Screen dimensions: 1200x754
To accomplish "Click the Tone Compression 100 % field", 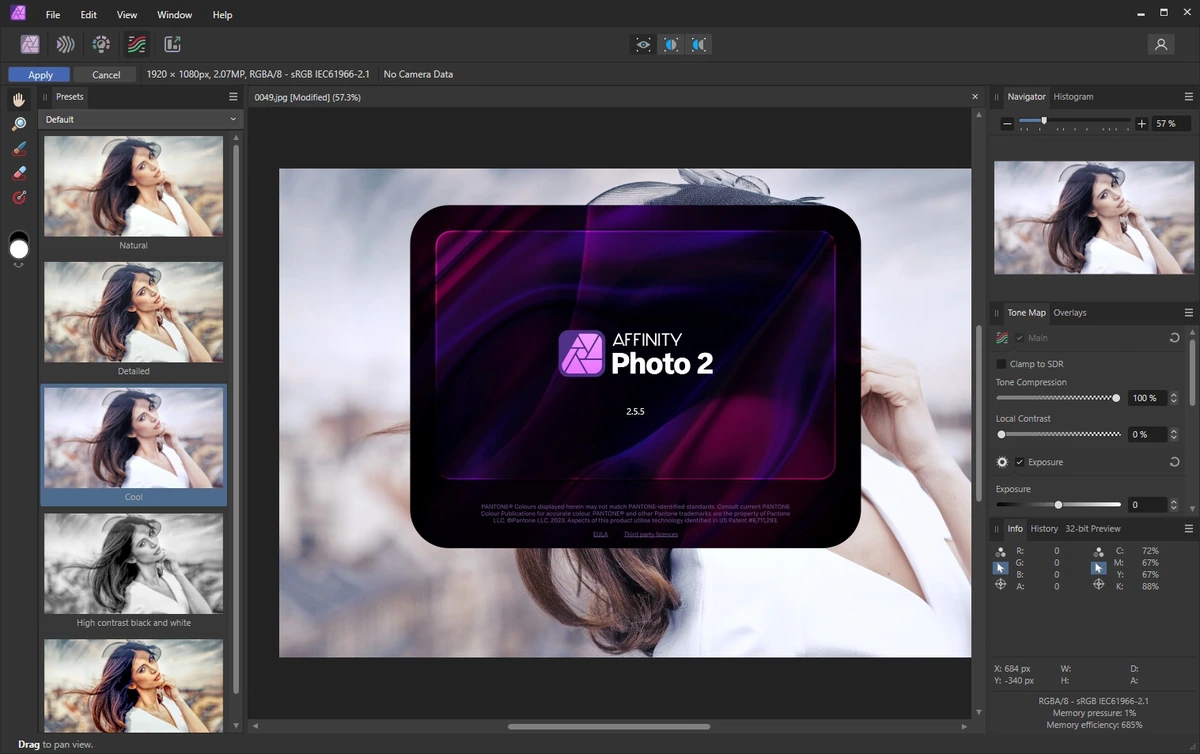I will pos(1147,398).
